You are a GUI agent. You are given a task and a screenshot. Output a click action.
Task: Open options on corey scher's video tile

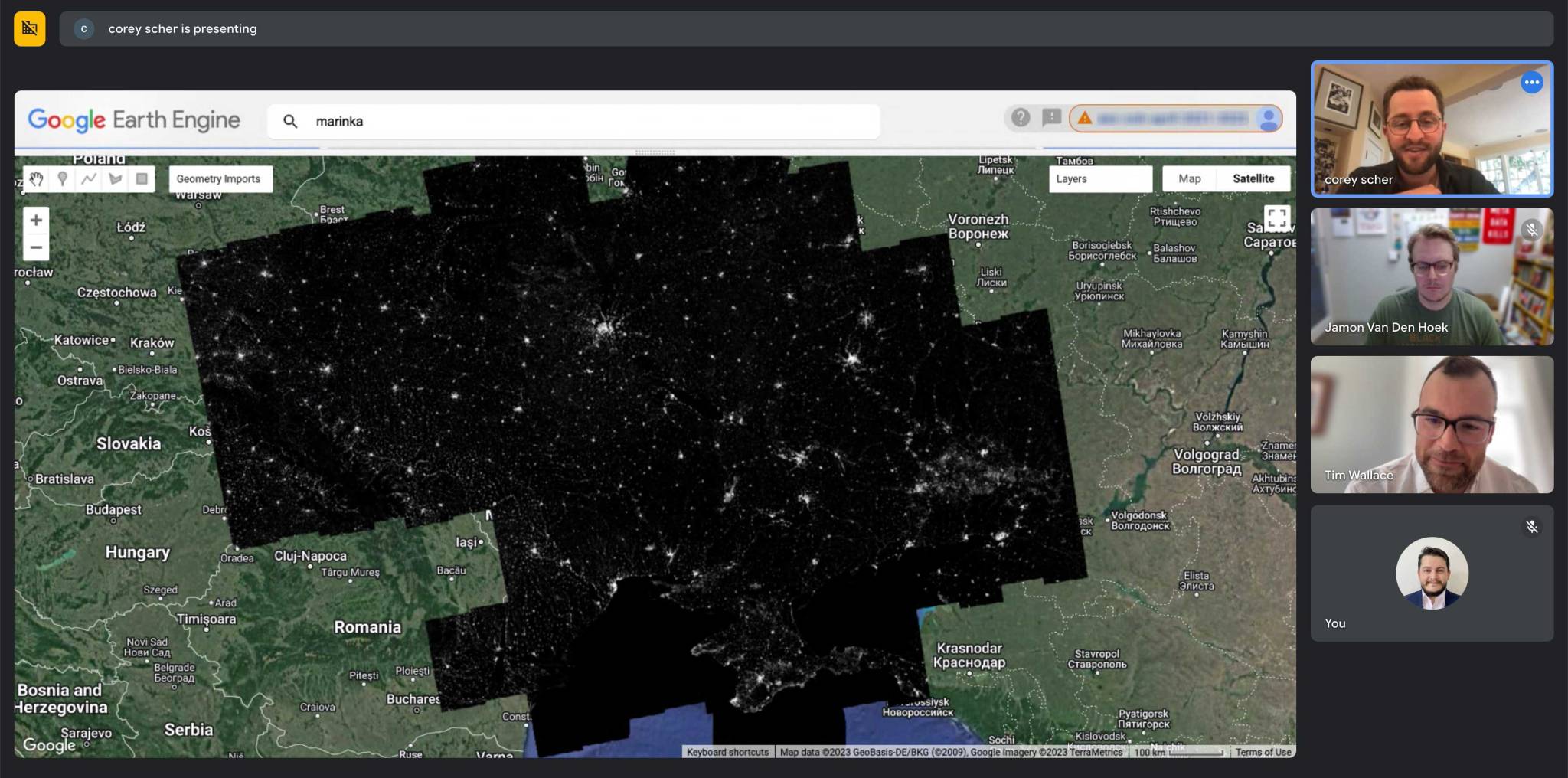1532,82
